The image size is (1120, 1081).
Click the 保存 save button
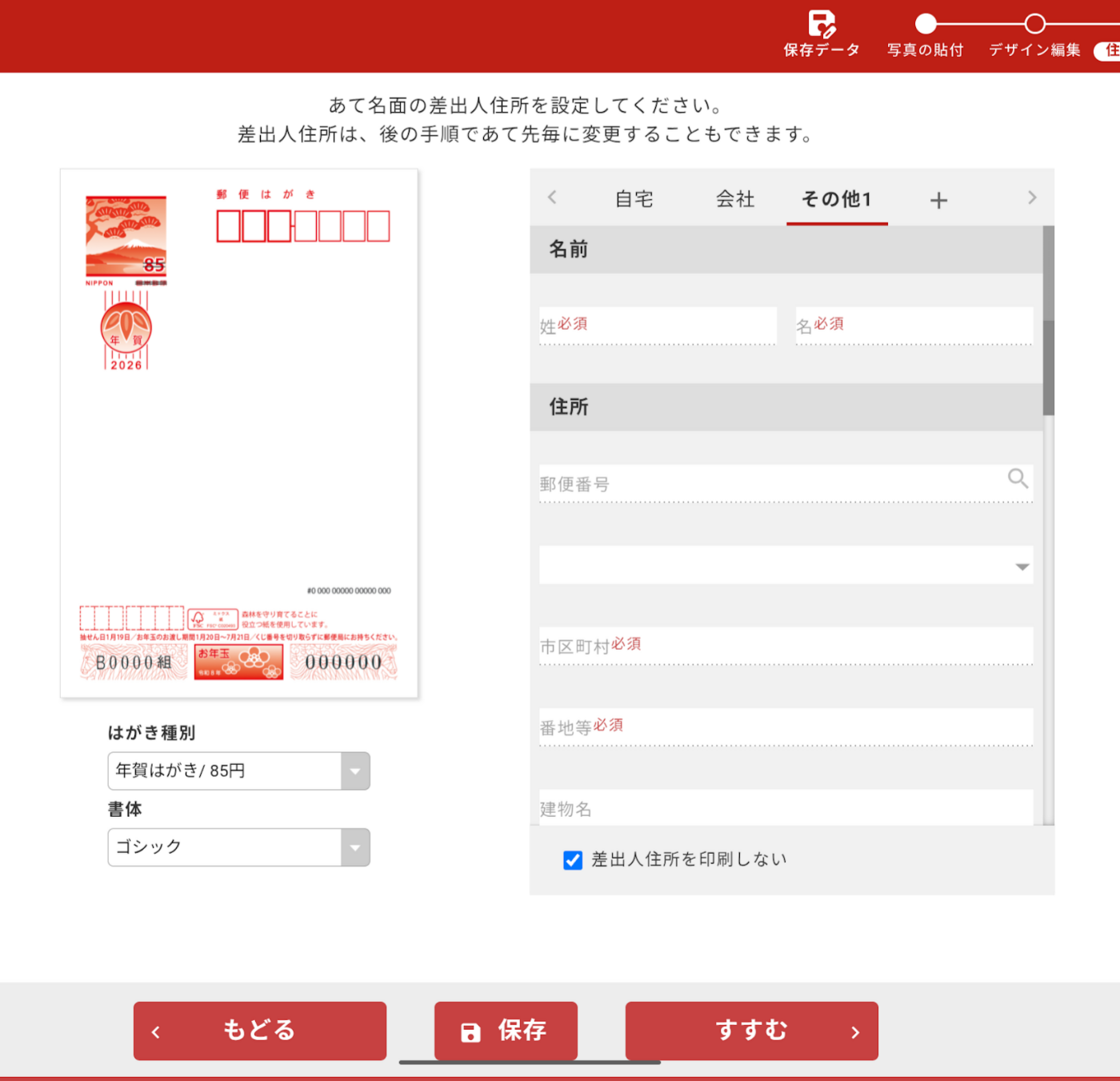(506, 1031)
